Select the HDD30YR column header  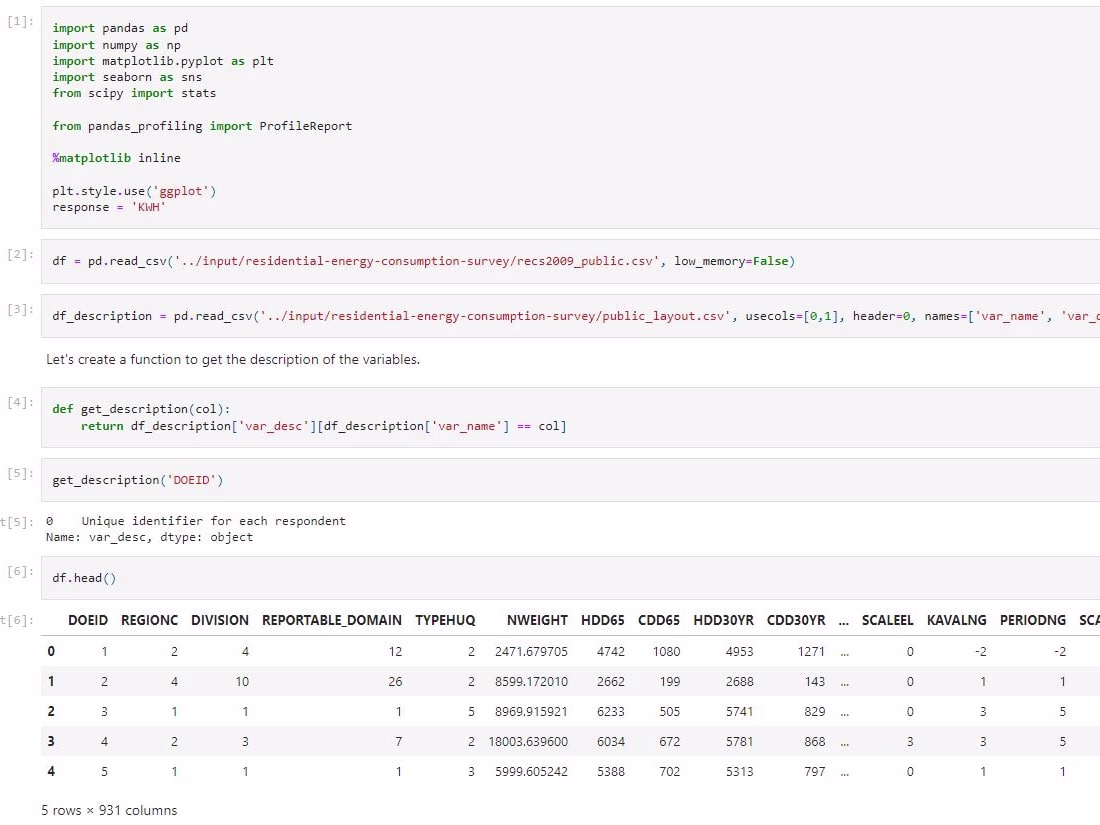tap(723, 620)
